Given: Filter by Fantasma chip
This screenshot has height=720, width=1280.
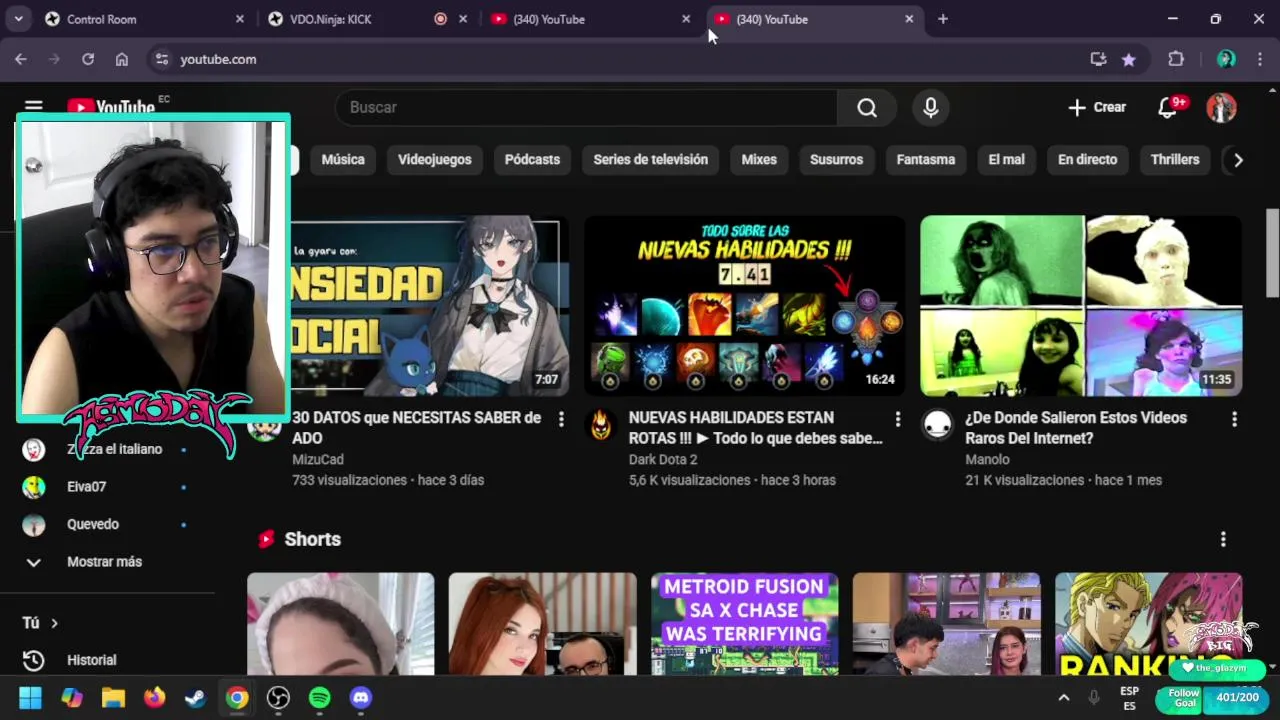Looking at the screenshot, I should pyautogui.click(x=926, y=160).
